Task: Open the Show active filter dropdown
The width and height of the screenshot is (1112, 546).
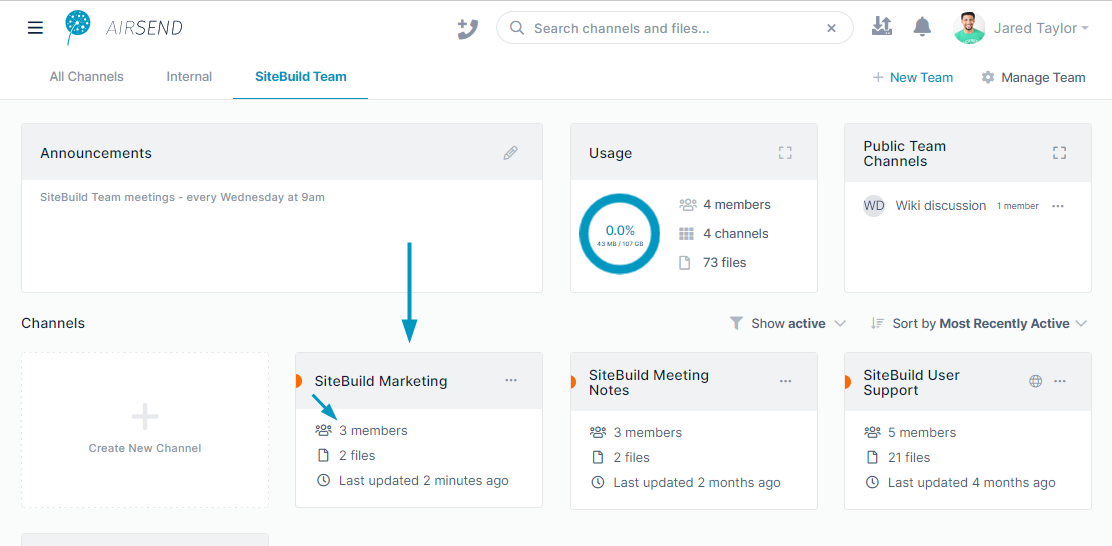Action: [x=788, y=323]
